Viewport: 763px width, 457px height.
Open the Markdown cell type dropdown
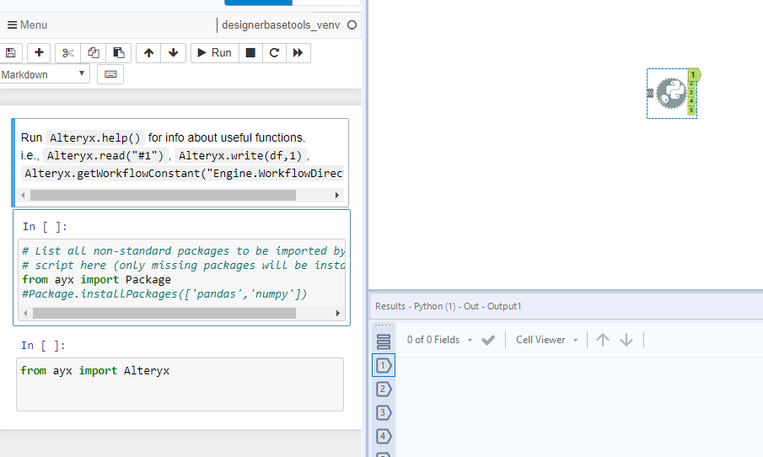click(44, 74)
